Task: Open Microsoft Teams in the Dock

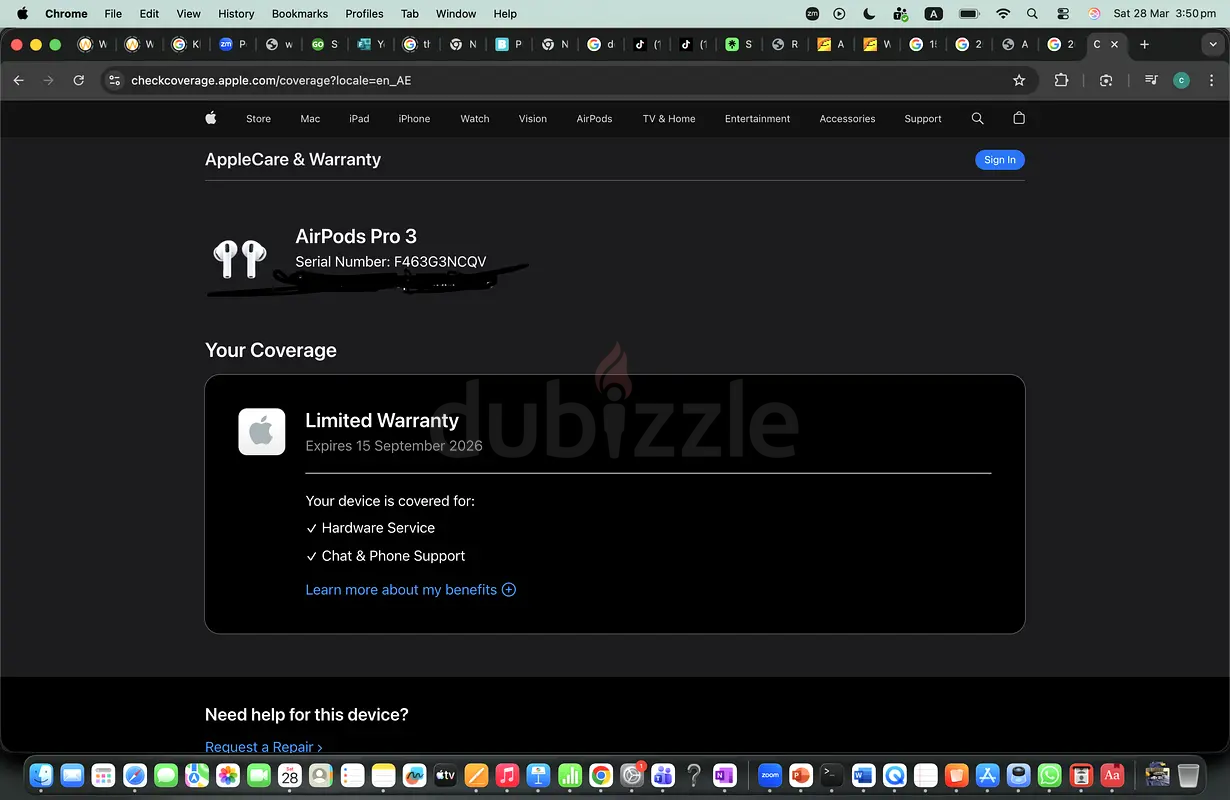Action: pyautogui.click(x=662, y=775)
